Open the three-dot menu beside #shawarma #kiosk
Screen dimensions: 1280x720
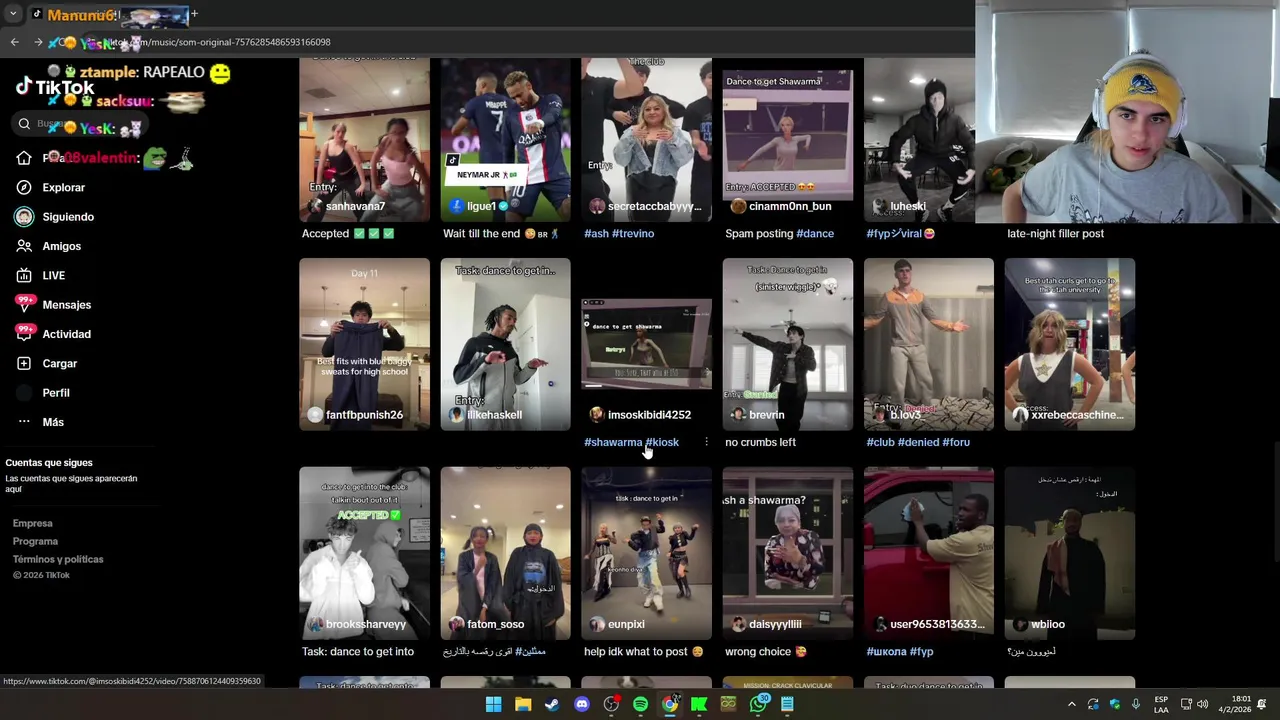pos(706,442)
